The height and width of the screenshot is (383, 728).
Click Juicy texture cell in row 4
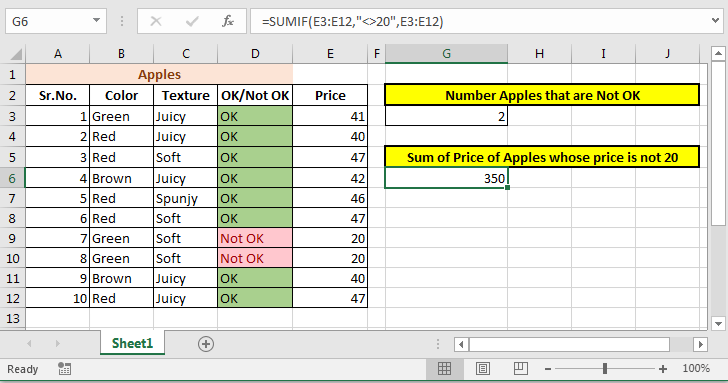tap(186, 136)
